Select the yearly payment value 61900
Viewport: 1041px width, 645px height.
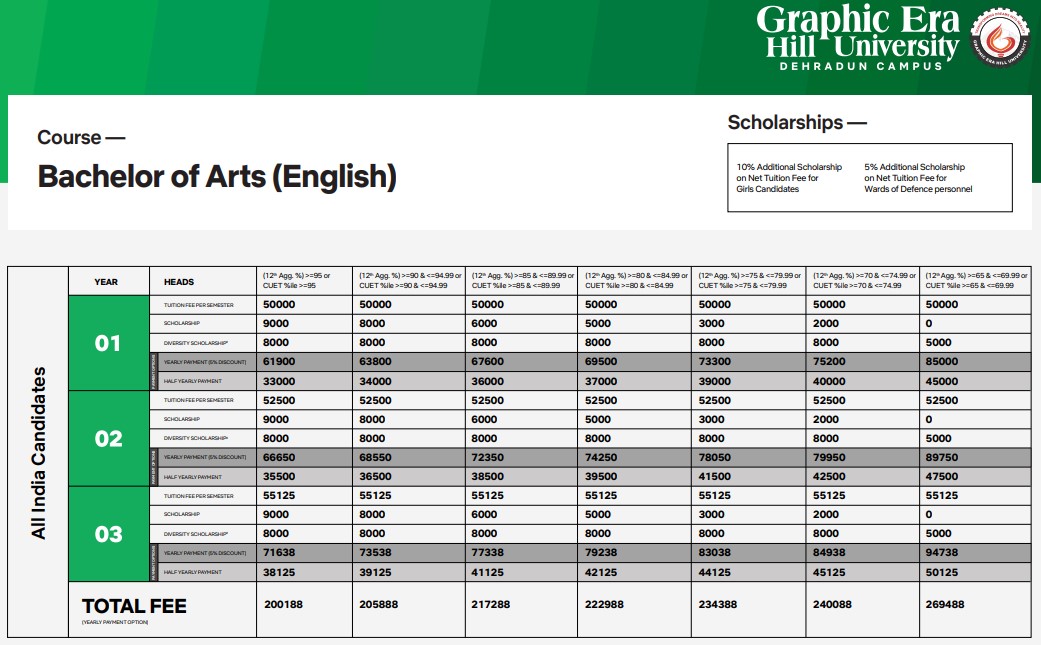pyautogui.click(x=281, y=362)
